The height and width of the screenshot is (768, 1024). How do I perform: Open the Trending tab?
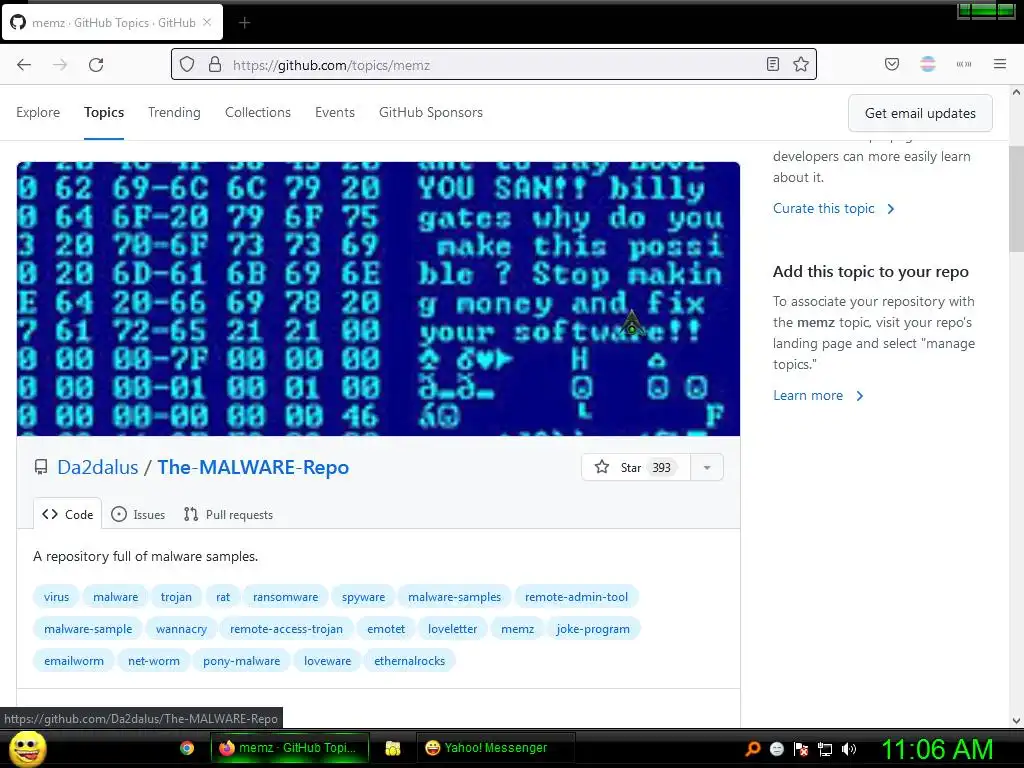[x=174, y=112]
